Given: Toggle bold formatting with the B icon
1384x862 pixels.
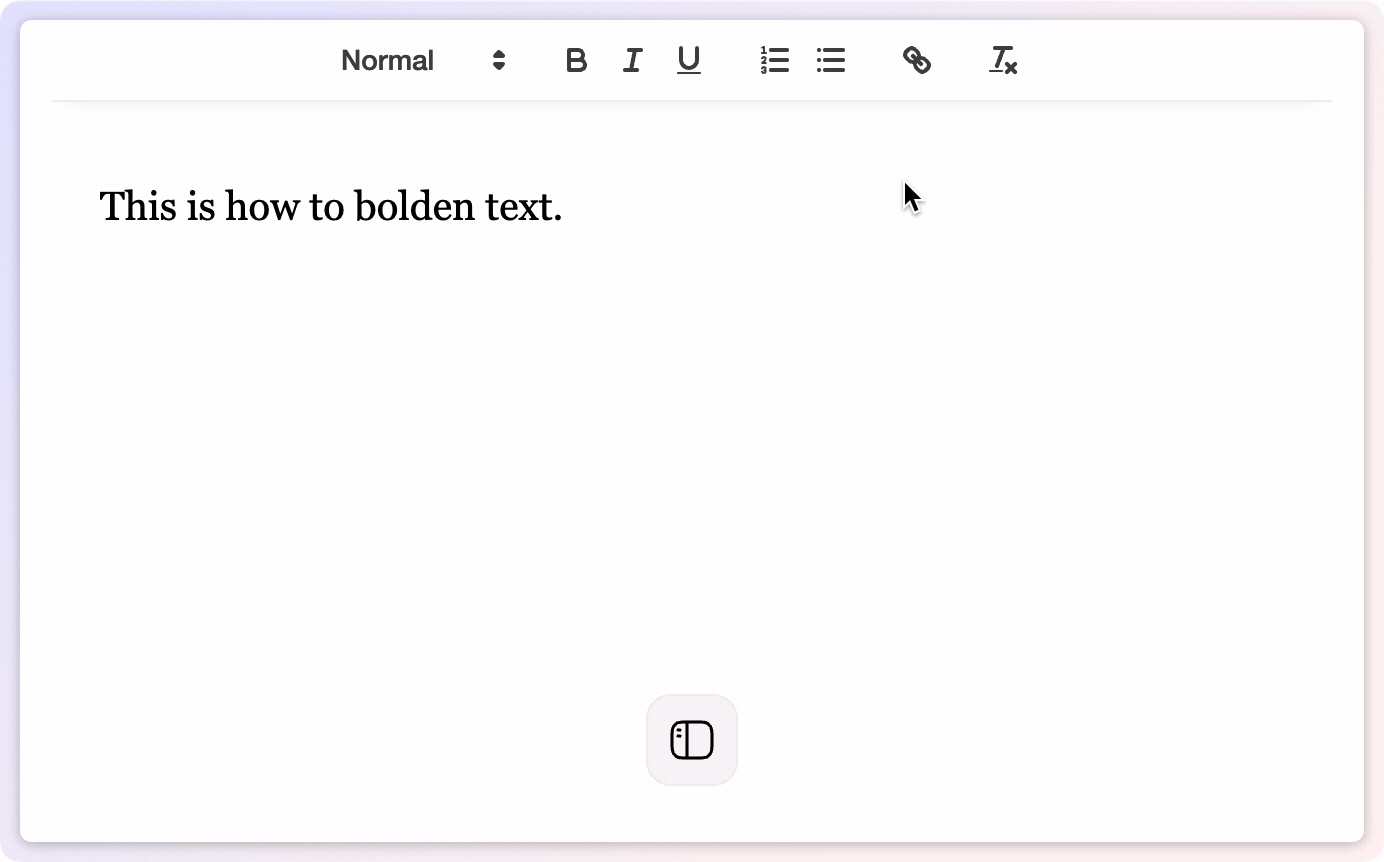Looking at the screenshot, I should [576, 61].
